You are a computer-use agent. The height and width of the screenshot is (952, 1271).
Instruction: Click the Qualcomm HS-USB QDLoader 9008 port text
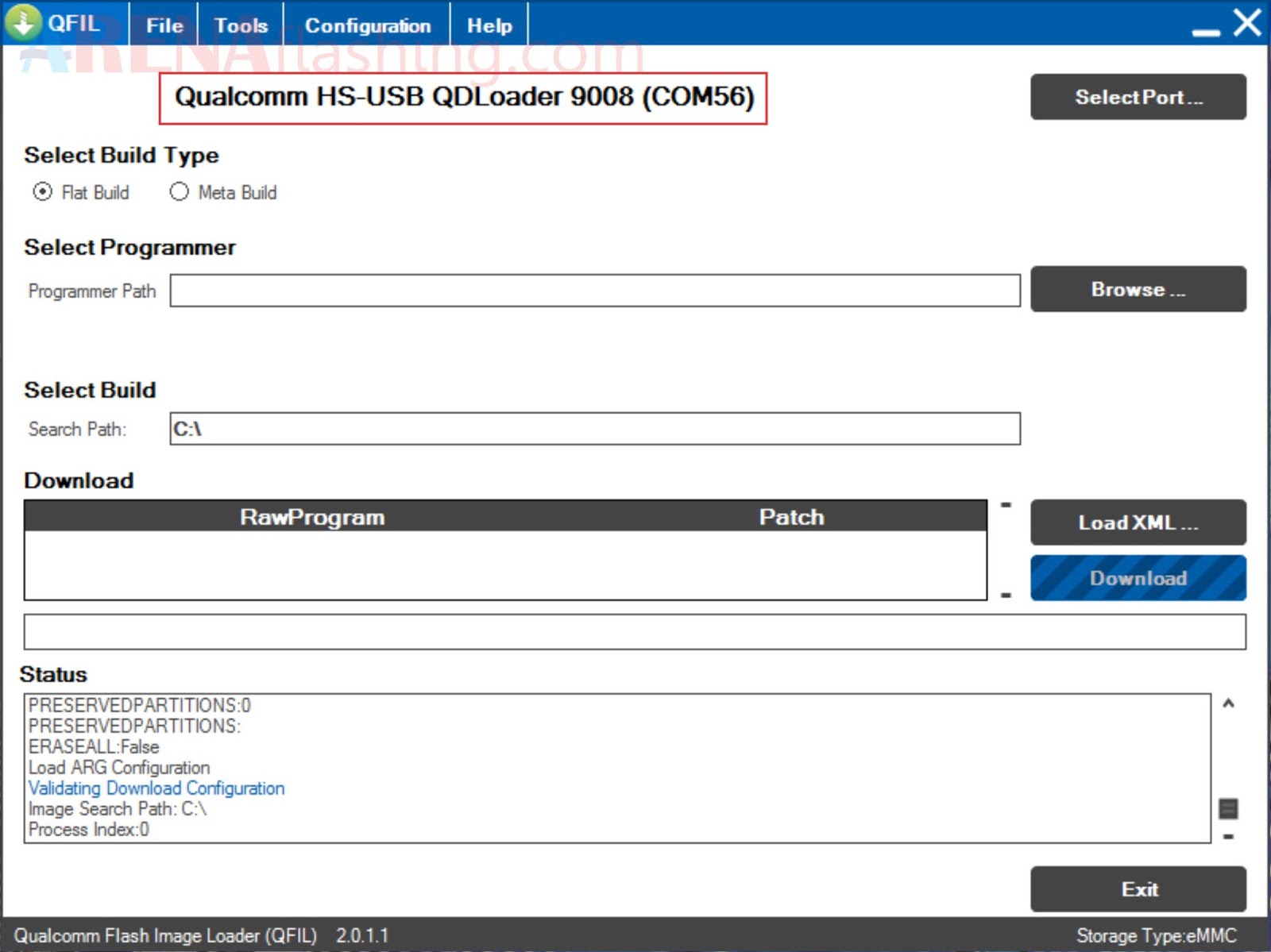click(x=464, y=97)
